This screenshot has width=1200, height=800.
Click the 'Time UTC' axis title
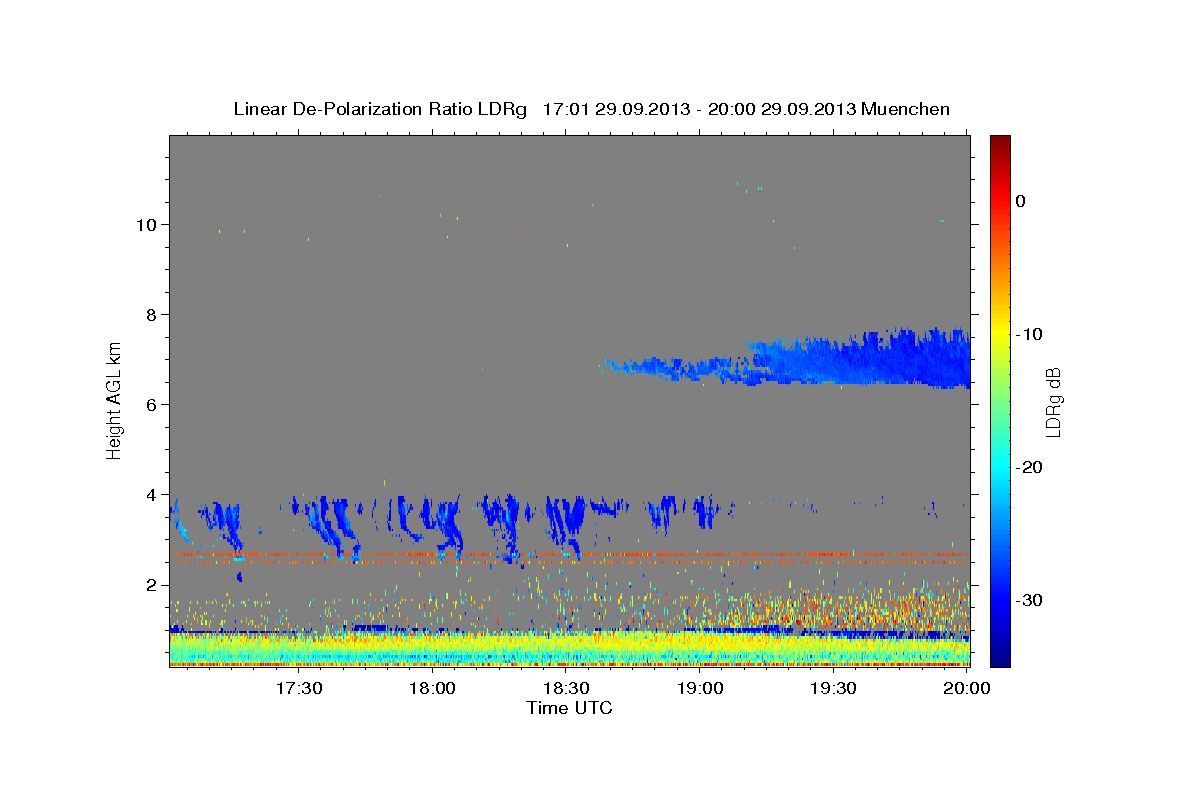[569, 708]
